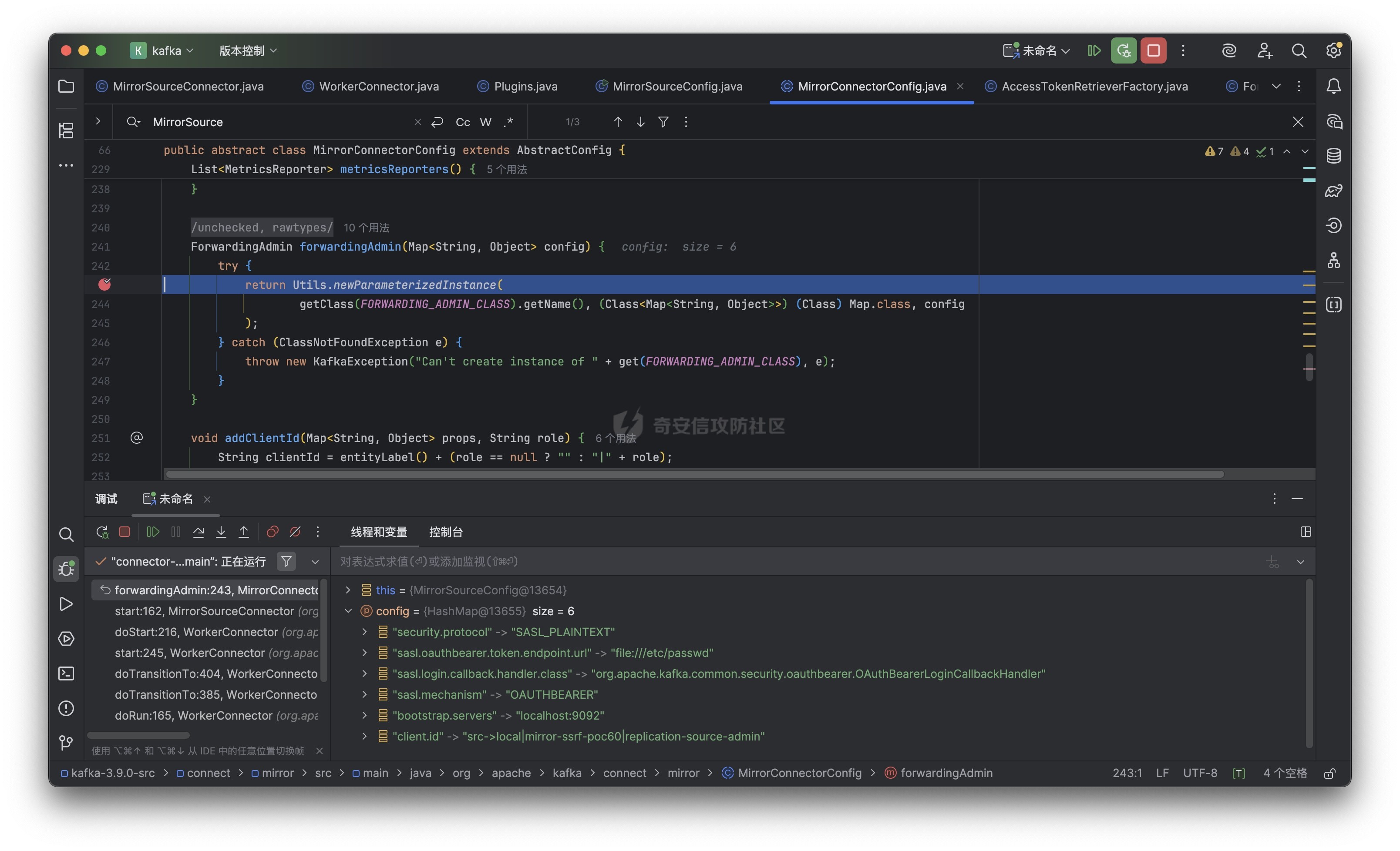Rerun debug session in debug toolbar
The height and width of the screenshot is (851, 1400).
[102, 532]
